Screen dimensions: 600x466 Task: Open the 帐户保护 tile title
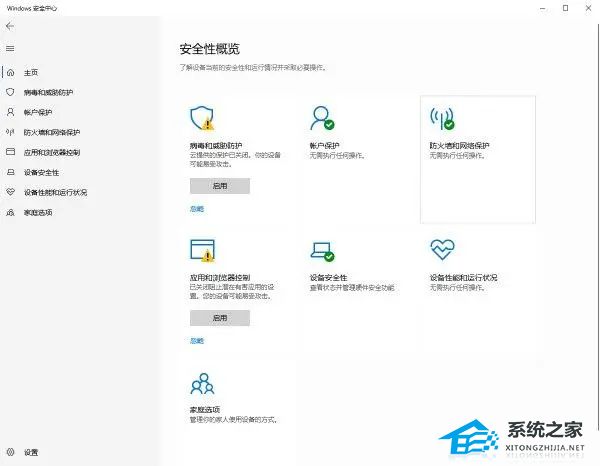324,146
